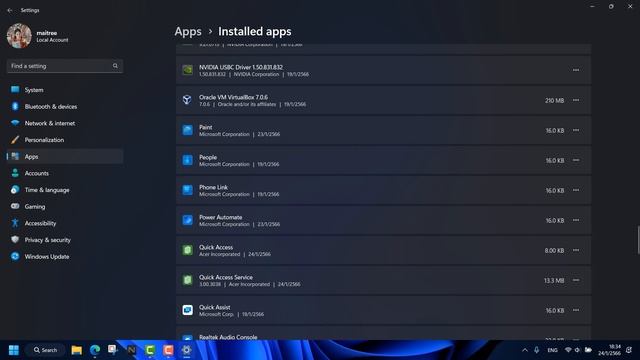Open more options for Power Automate
This screenshot has width=640, height=360.
click(576, 220)
